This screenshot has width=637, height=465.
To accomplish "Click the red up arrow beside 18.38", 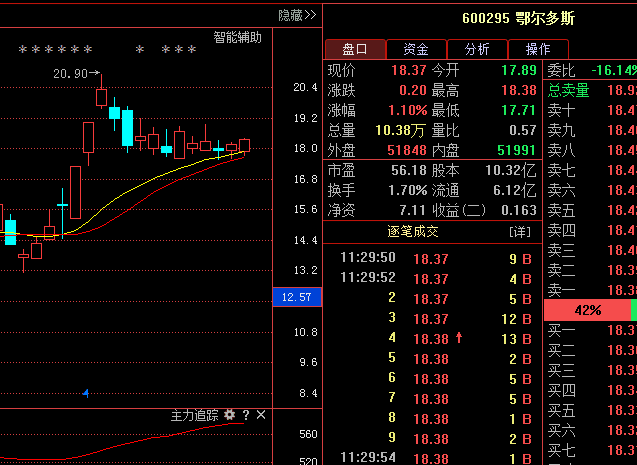I will pyautogui.click(x=459, y=338).
